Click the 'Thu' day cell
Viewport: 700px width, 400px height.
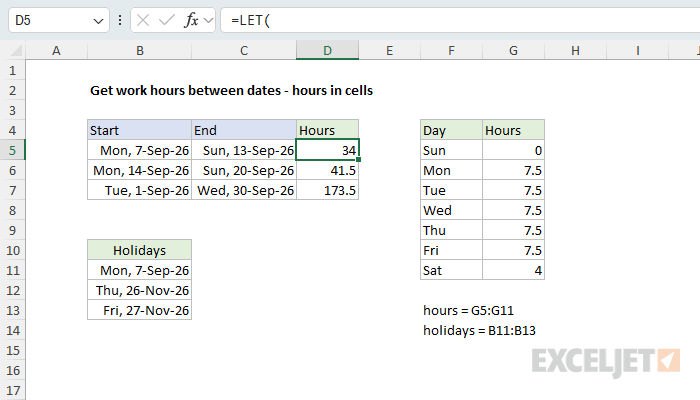[451, 230]
